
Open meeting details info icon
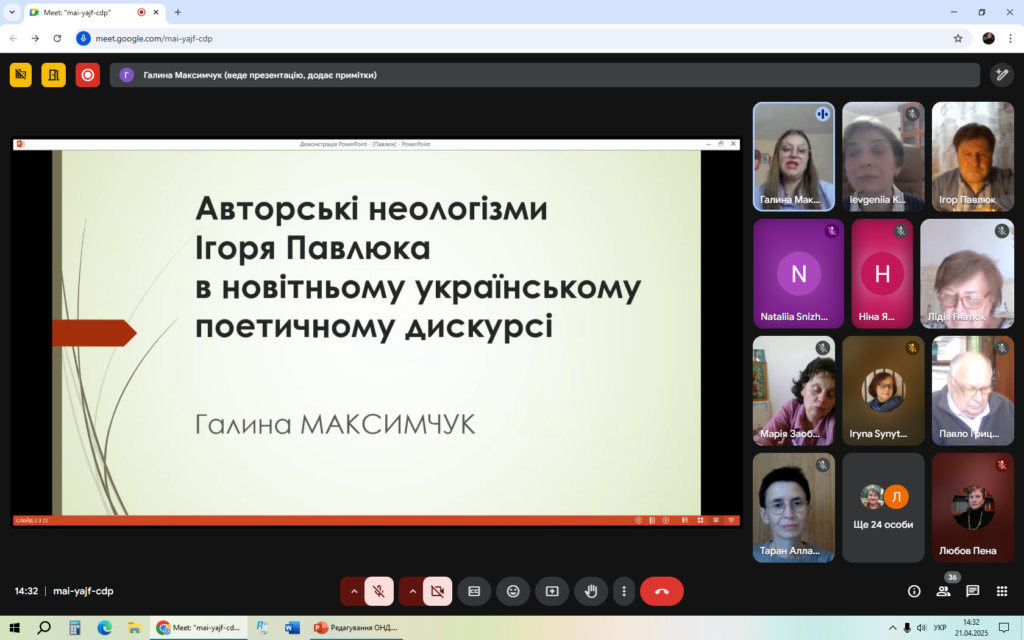(x=914, y=591)
